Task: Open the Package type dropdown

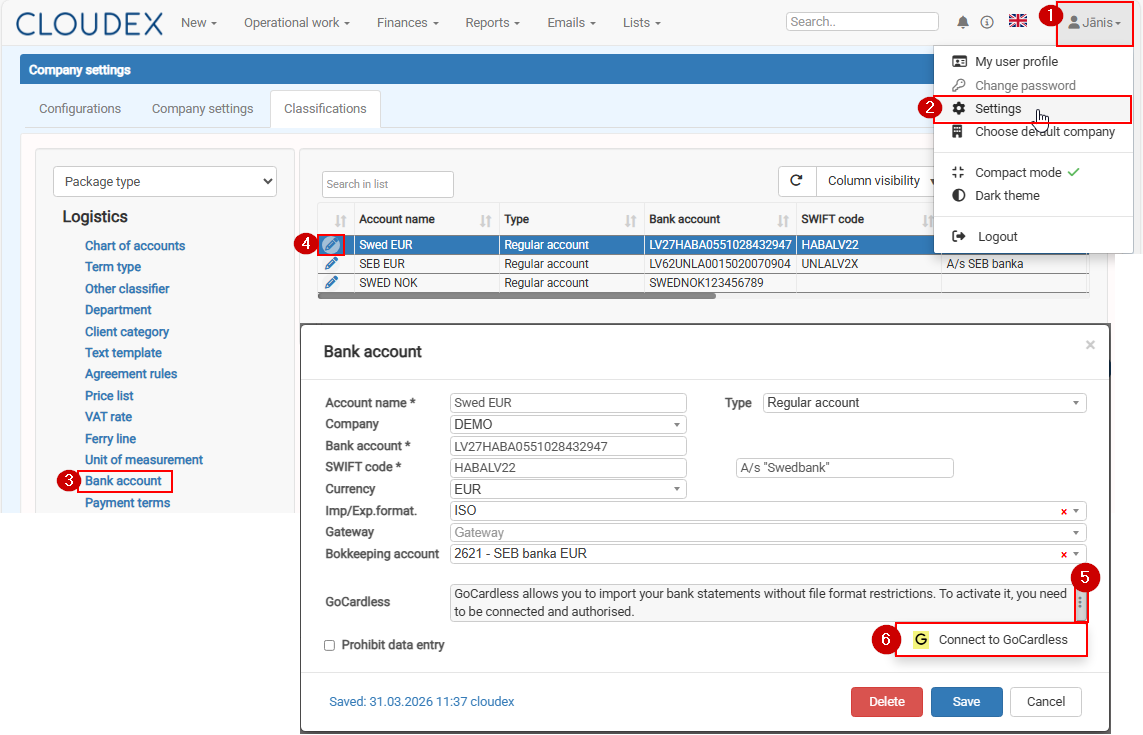Action: [165, 182]
